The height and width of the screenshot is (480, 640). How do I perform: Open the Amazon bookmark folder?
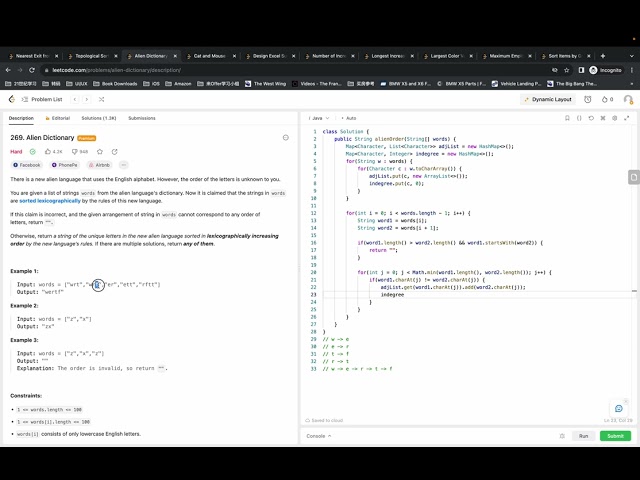click(x=178, y=84)
